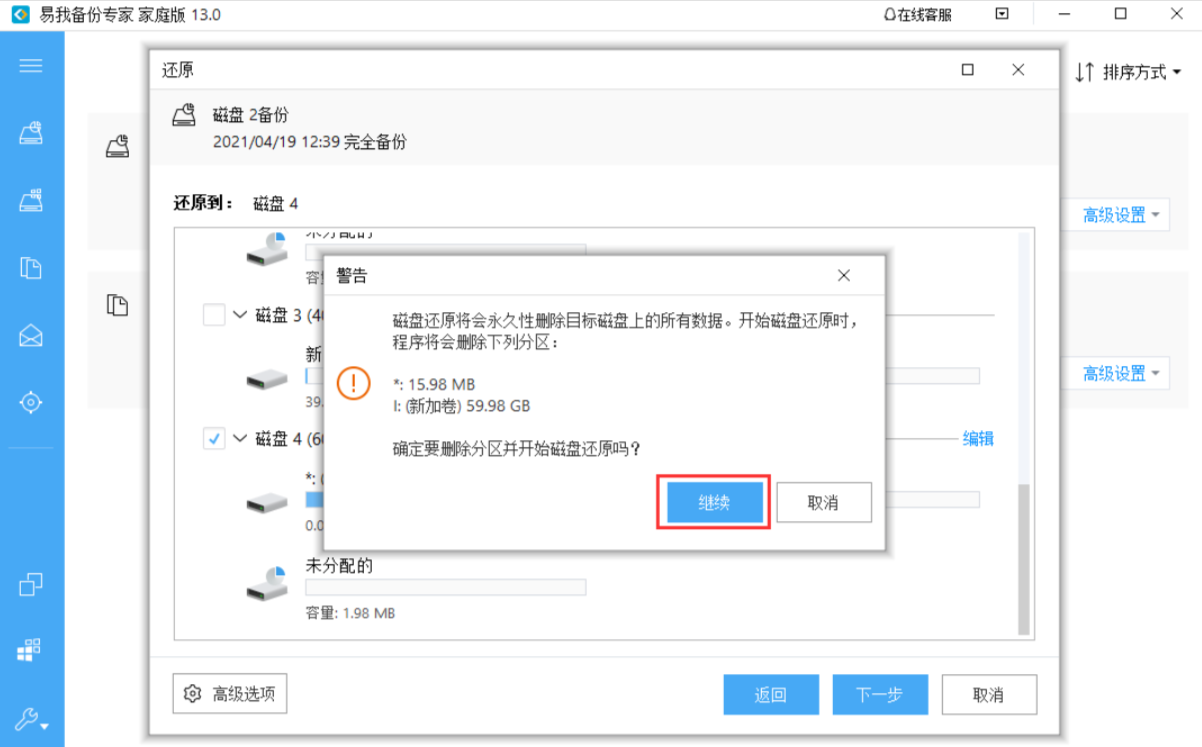The height and width of the screenshot is (747, 1202).
Task: Uncheck the 磁盘 4 checkbox
Action: [x=214, y=438]
